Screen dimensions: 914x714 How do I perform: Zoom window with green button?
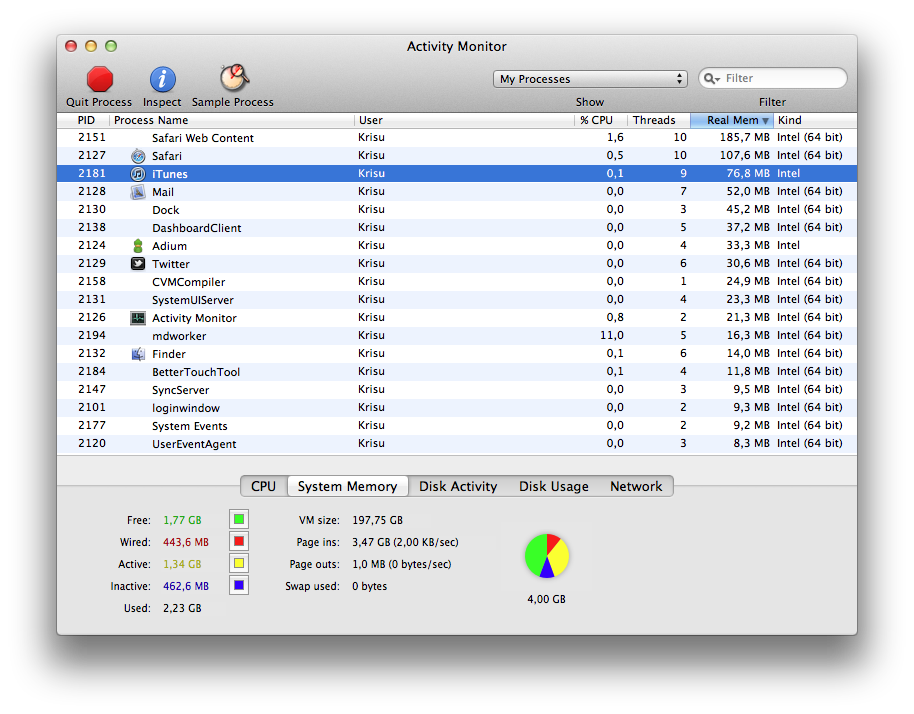click(111, 46)
